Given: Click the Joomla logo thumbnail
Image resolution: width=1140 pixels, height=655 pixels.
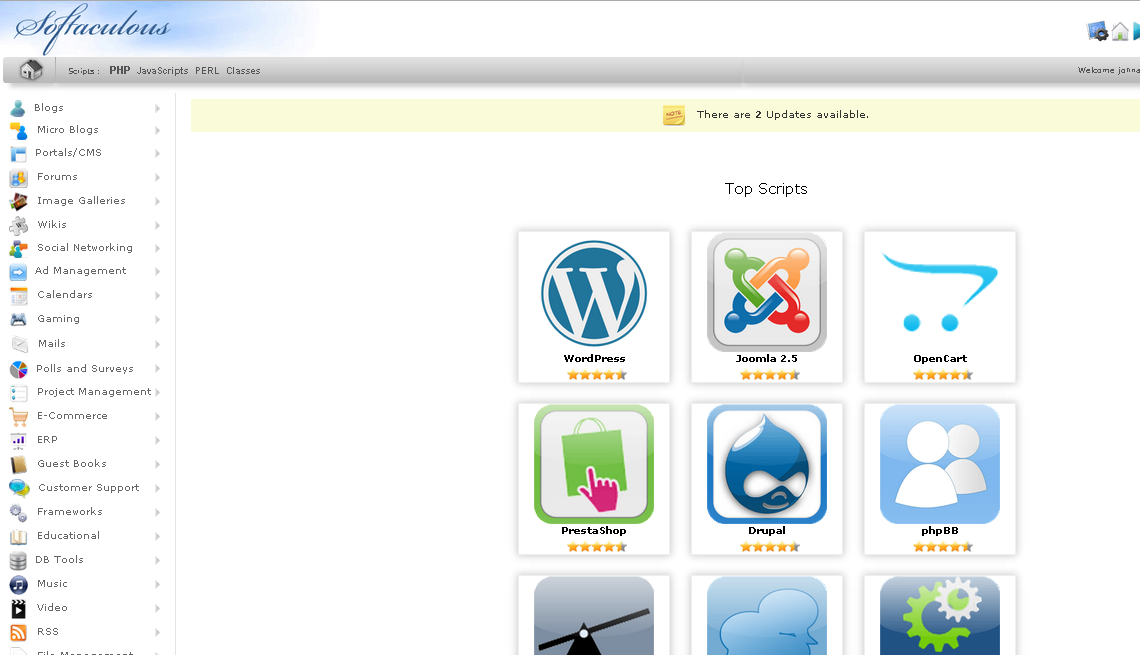Looking at the screenshot, I should 766,292.
